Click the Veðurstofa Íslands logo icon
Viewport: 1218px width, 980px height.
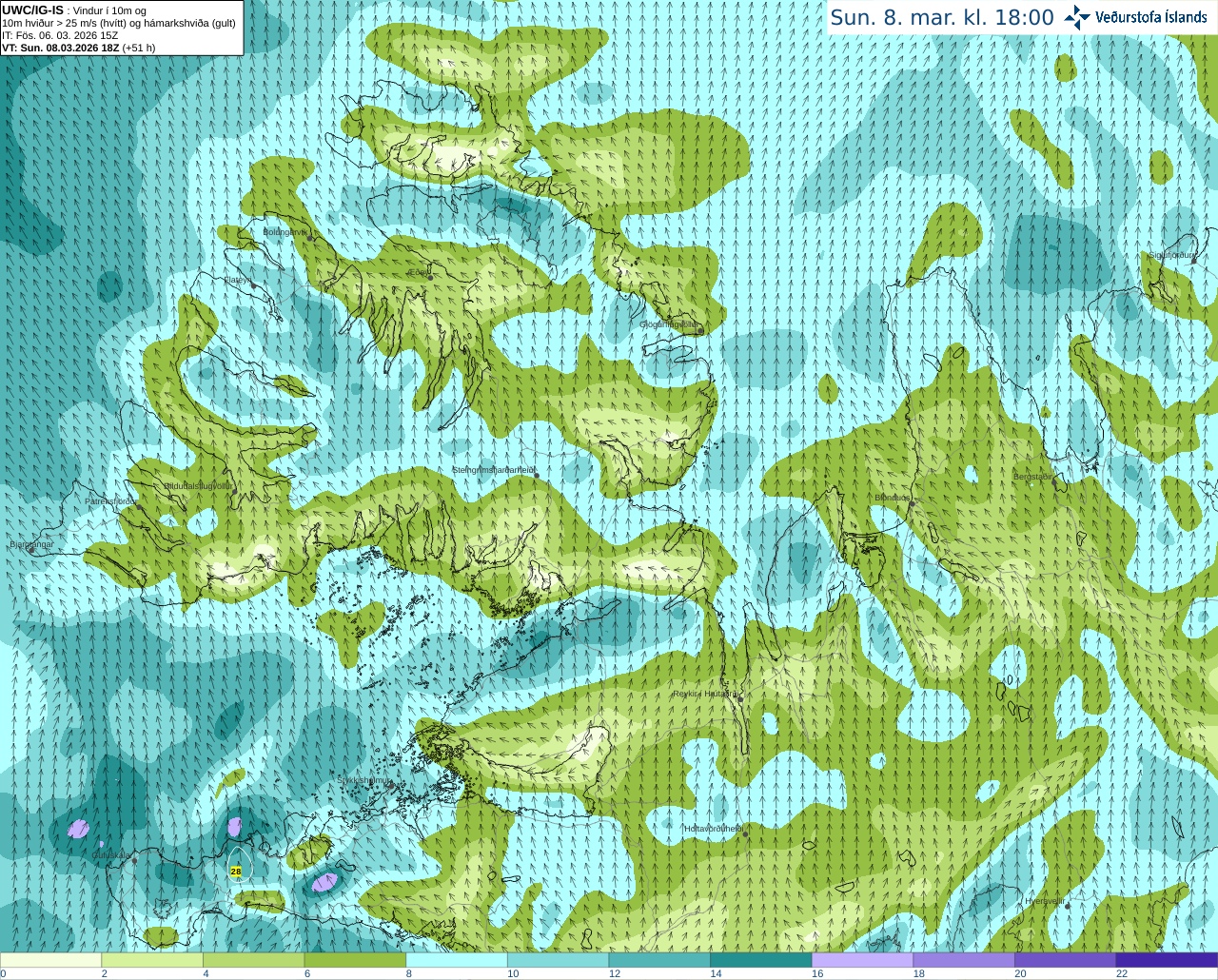click(x=1077, y=17)
